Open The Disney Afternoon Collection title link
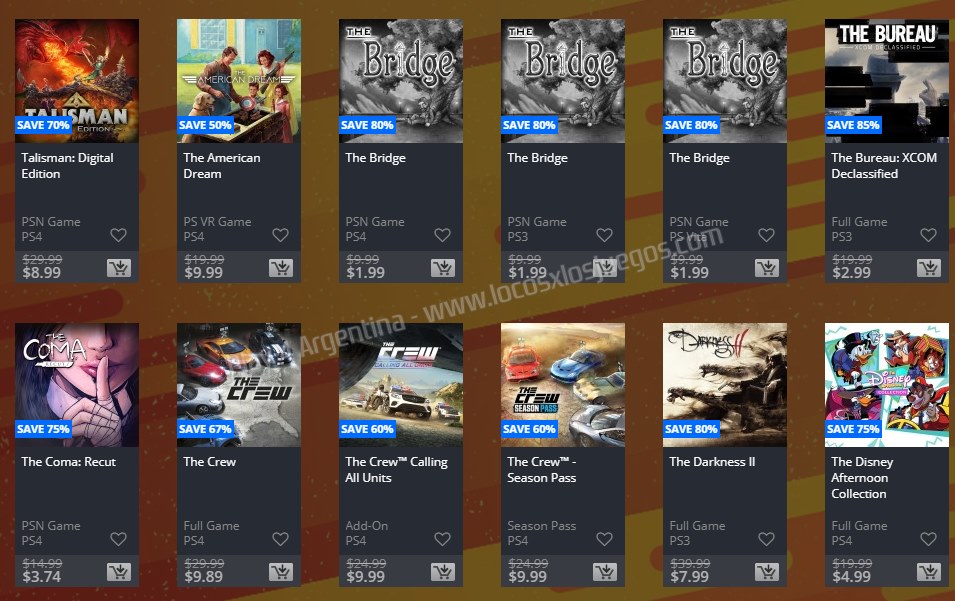 [862, 477]
